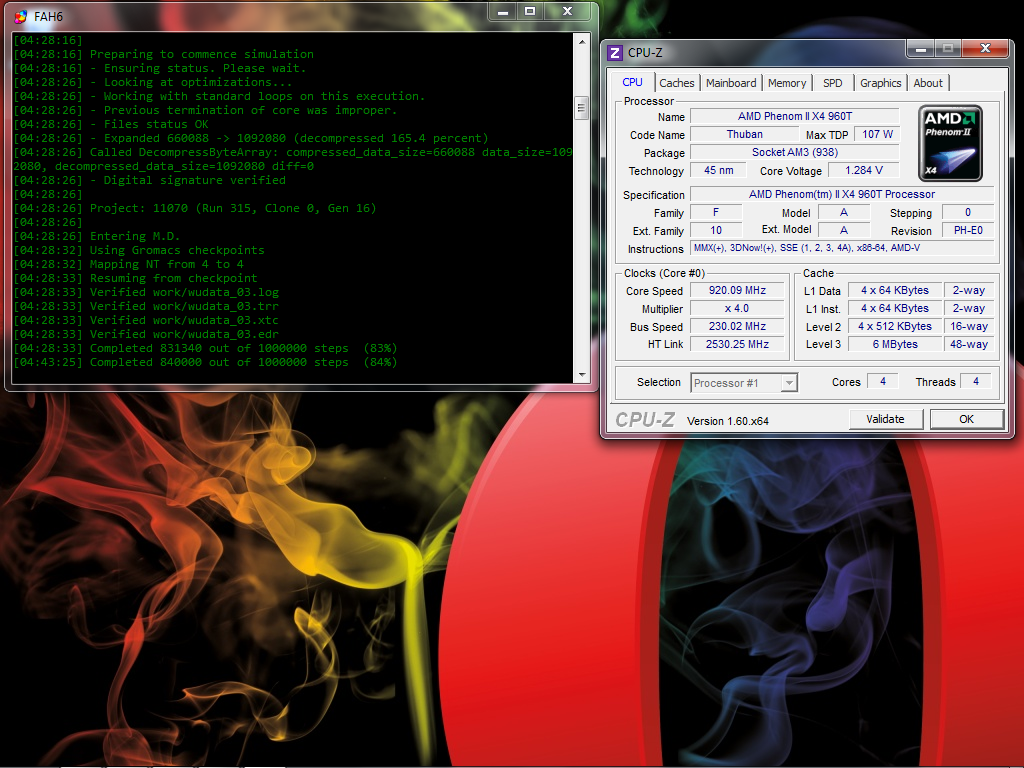Click the Preparing to commence simulation line
The height and width of the screenshot is (768, 1024).
(163, 54)
